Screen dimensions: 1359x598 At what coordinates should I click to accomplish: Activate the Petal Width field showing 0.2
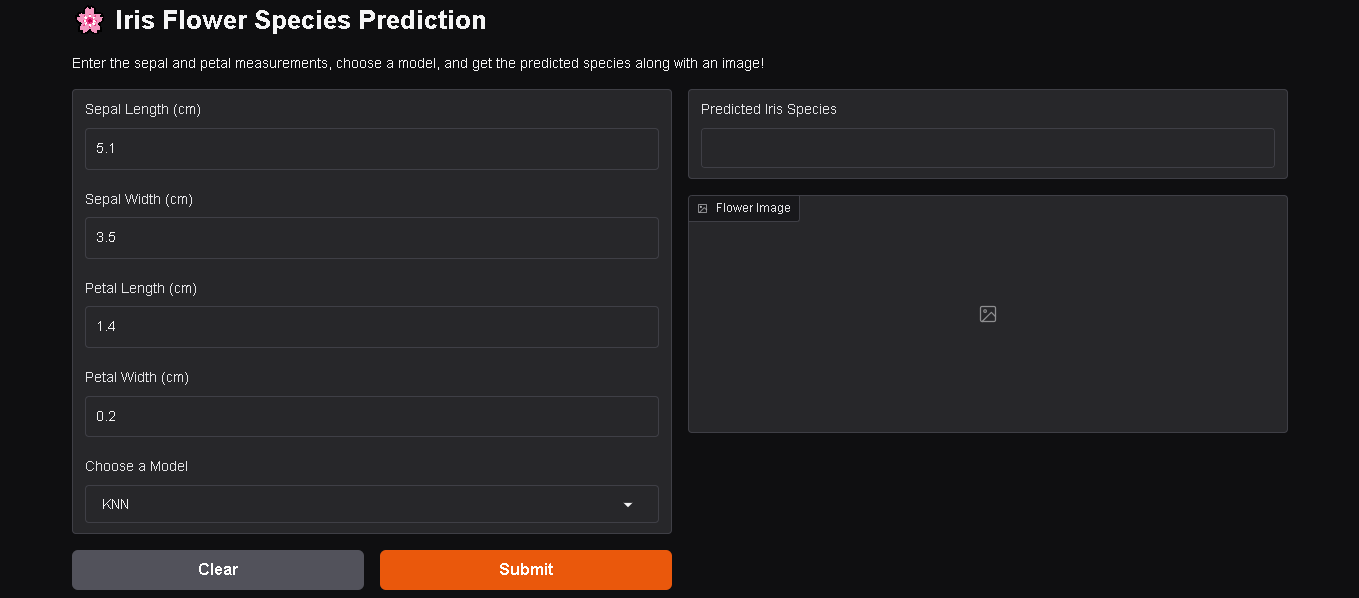pos(372,416)
